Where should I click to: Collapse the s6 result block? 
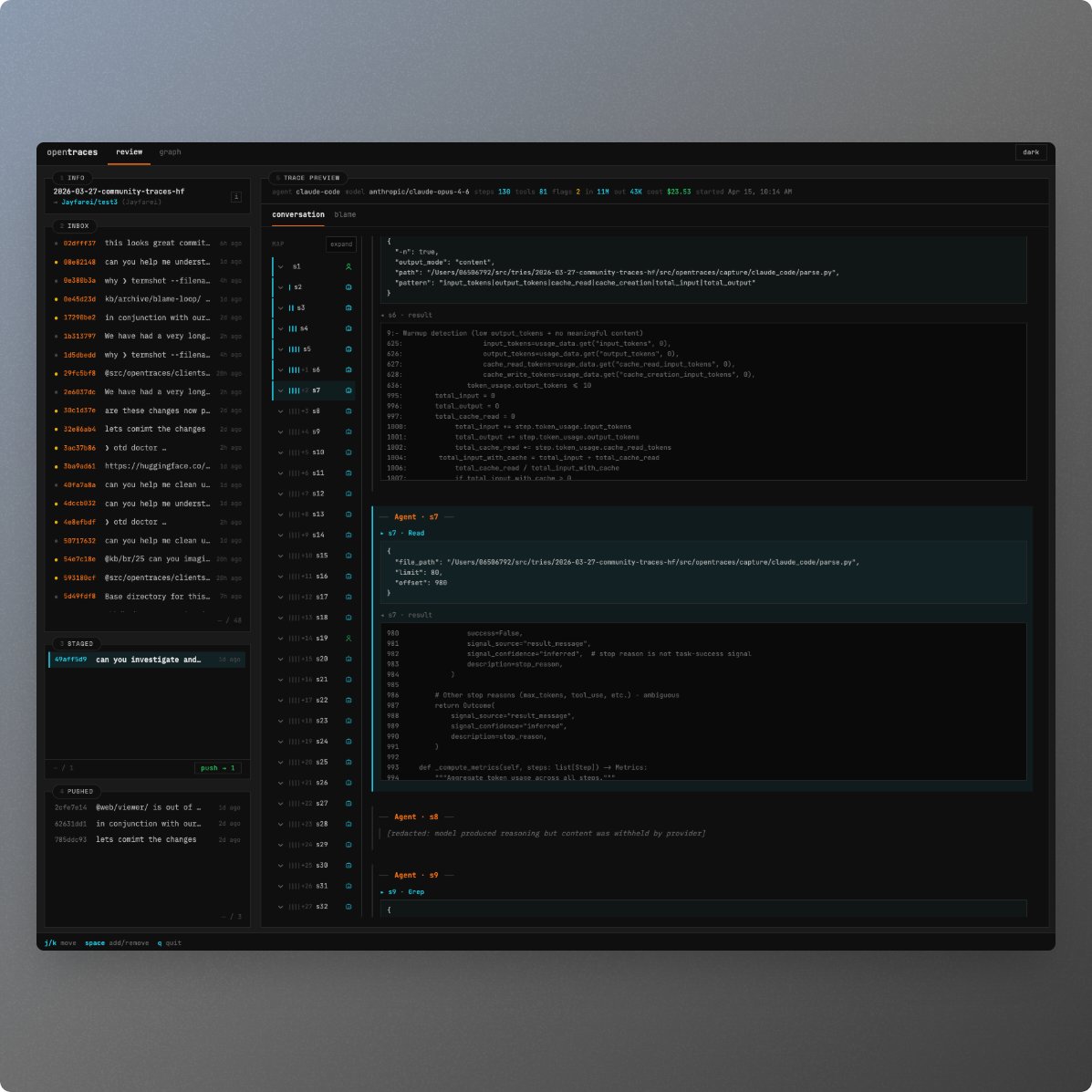(x=406, y=316)
